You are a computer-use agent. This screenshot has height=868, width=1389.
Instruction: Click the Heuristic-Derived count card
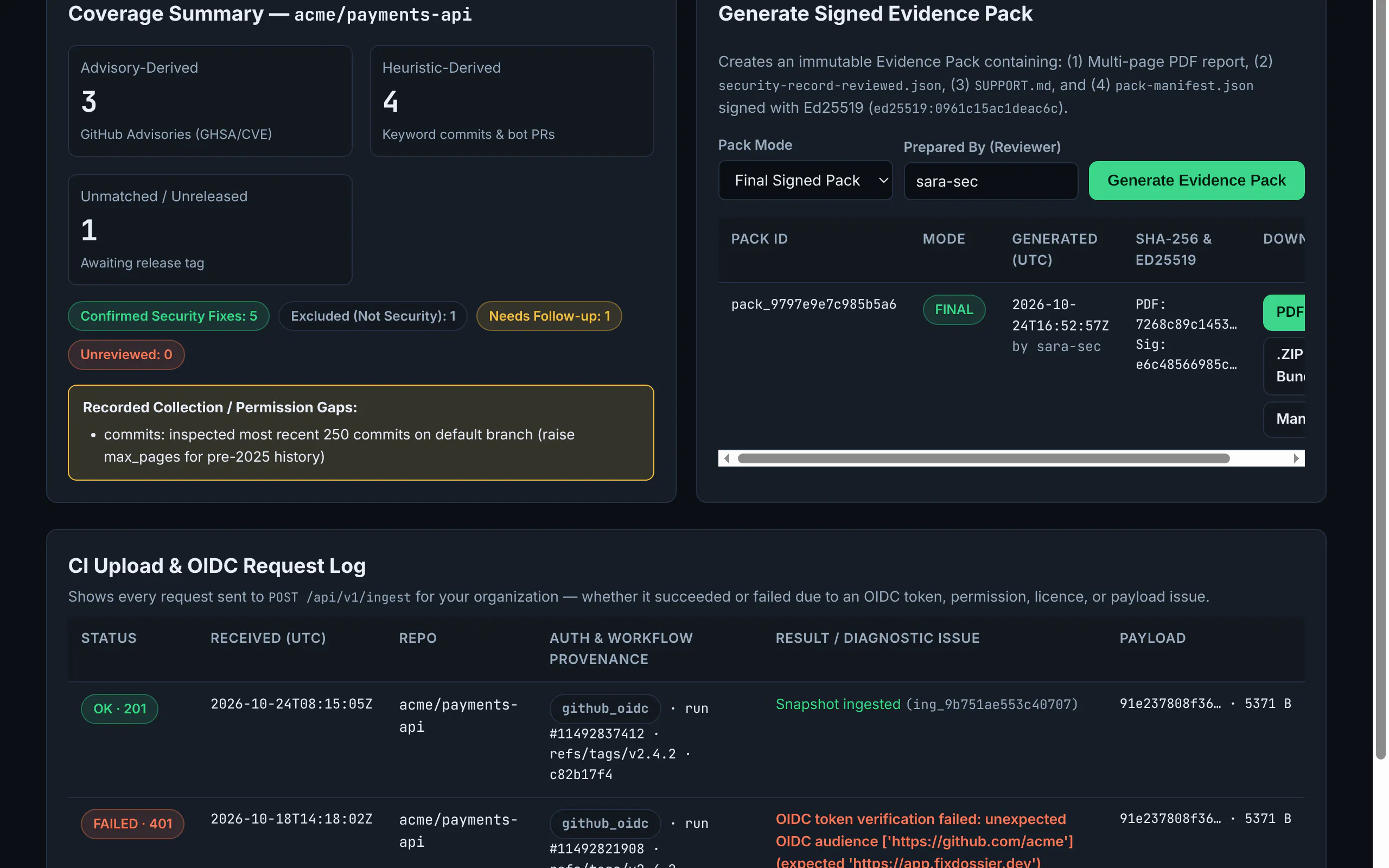pyautogui.click(x=512, y=101)
